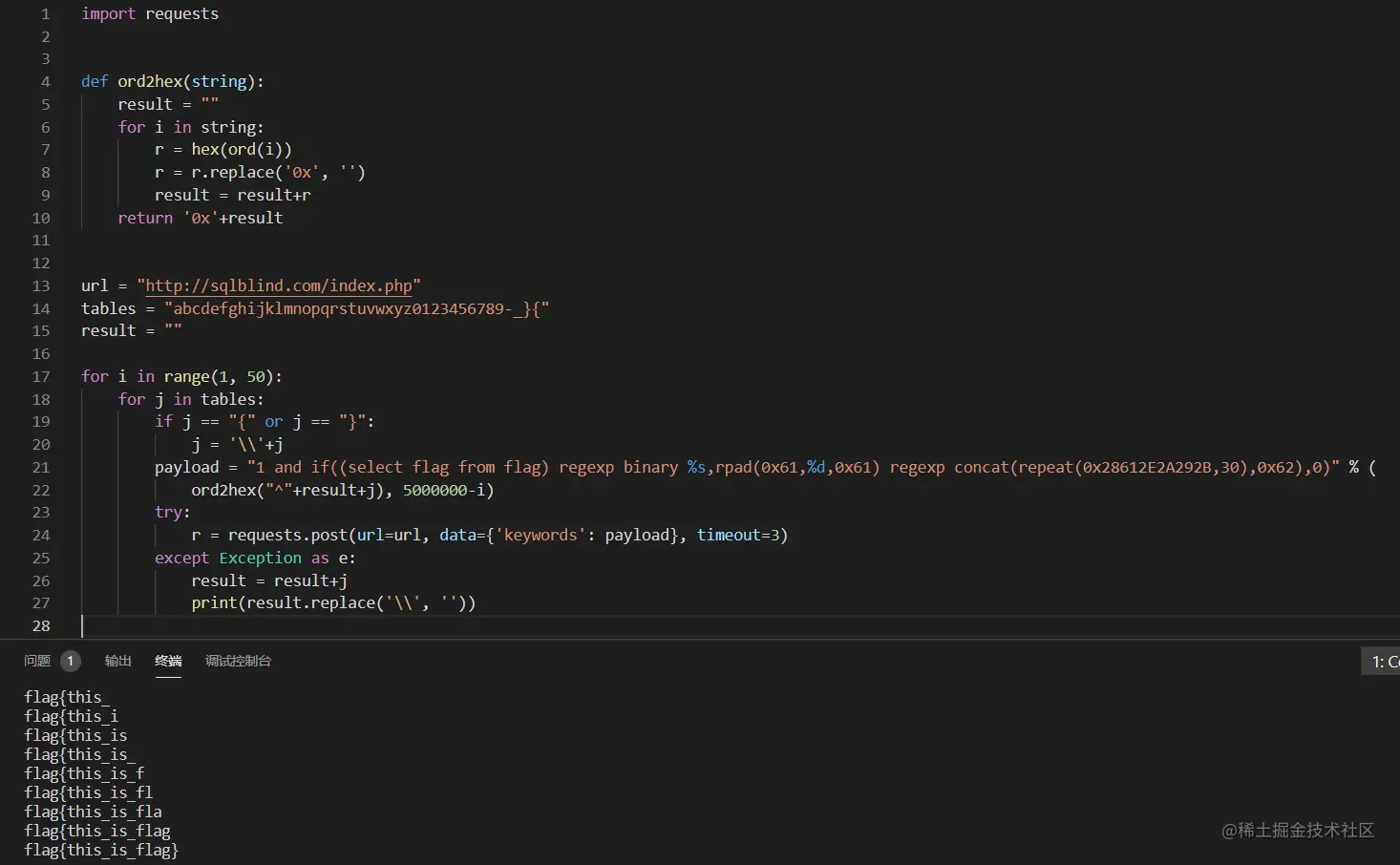Click the 'ord2hex("^"+result+j), 5000000-i)' line
The image size is (1400, 865).
[x=343, y=490]
